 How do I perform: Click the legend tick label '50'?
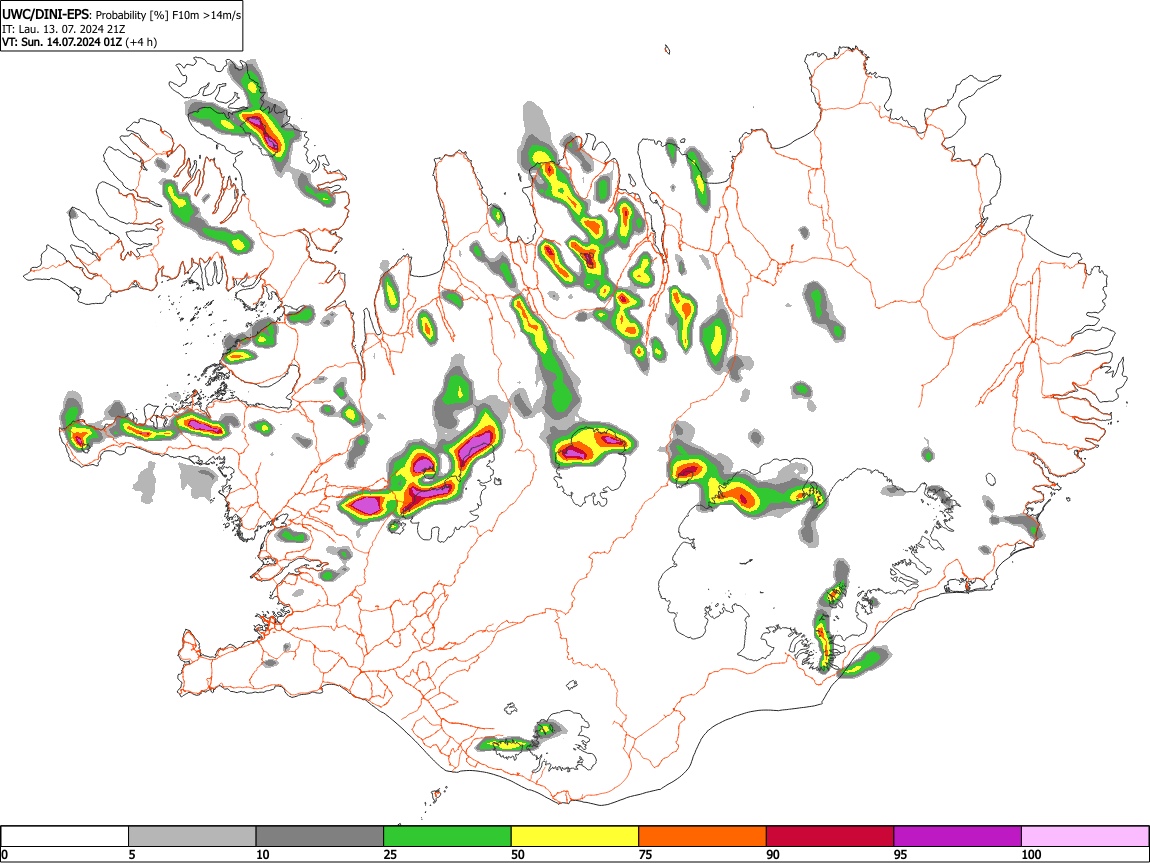[x=518, y=854]
